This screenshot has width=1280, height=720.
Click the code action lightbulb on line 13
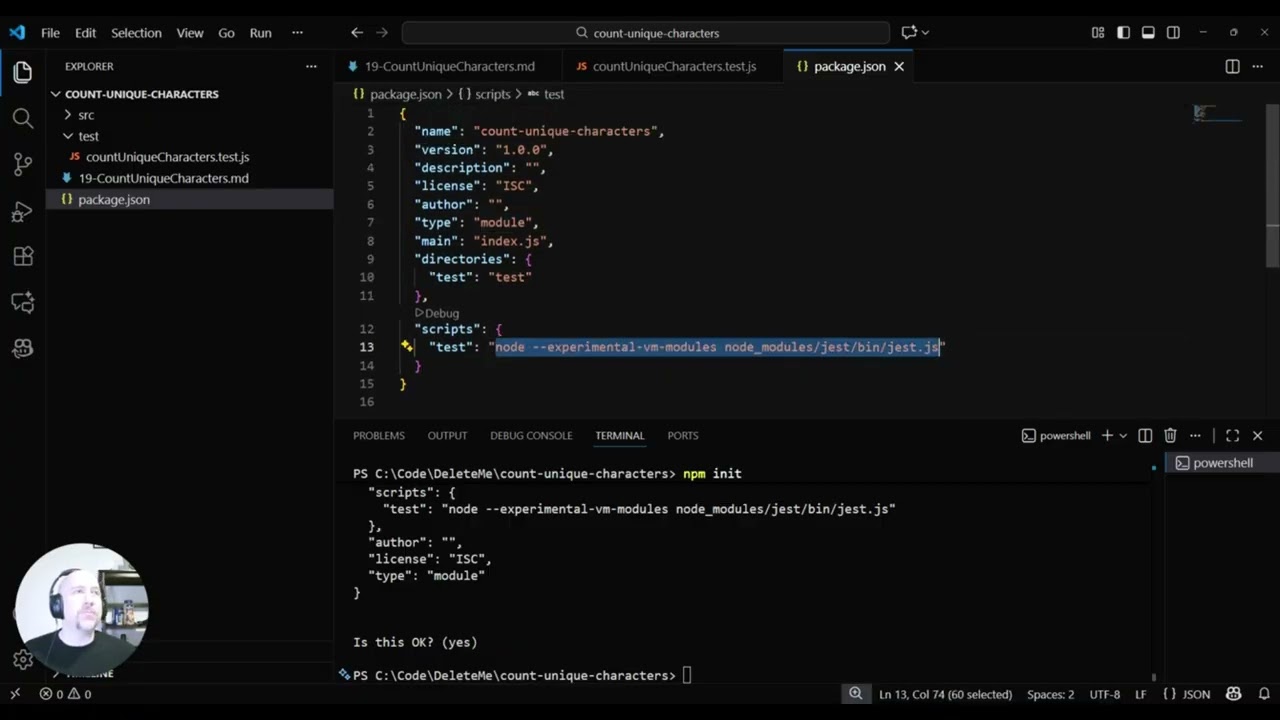[x=406, y=346]
